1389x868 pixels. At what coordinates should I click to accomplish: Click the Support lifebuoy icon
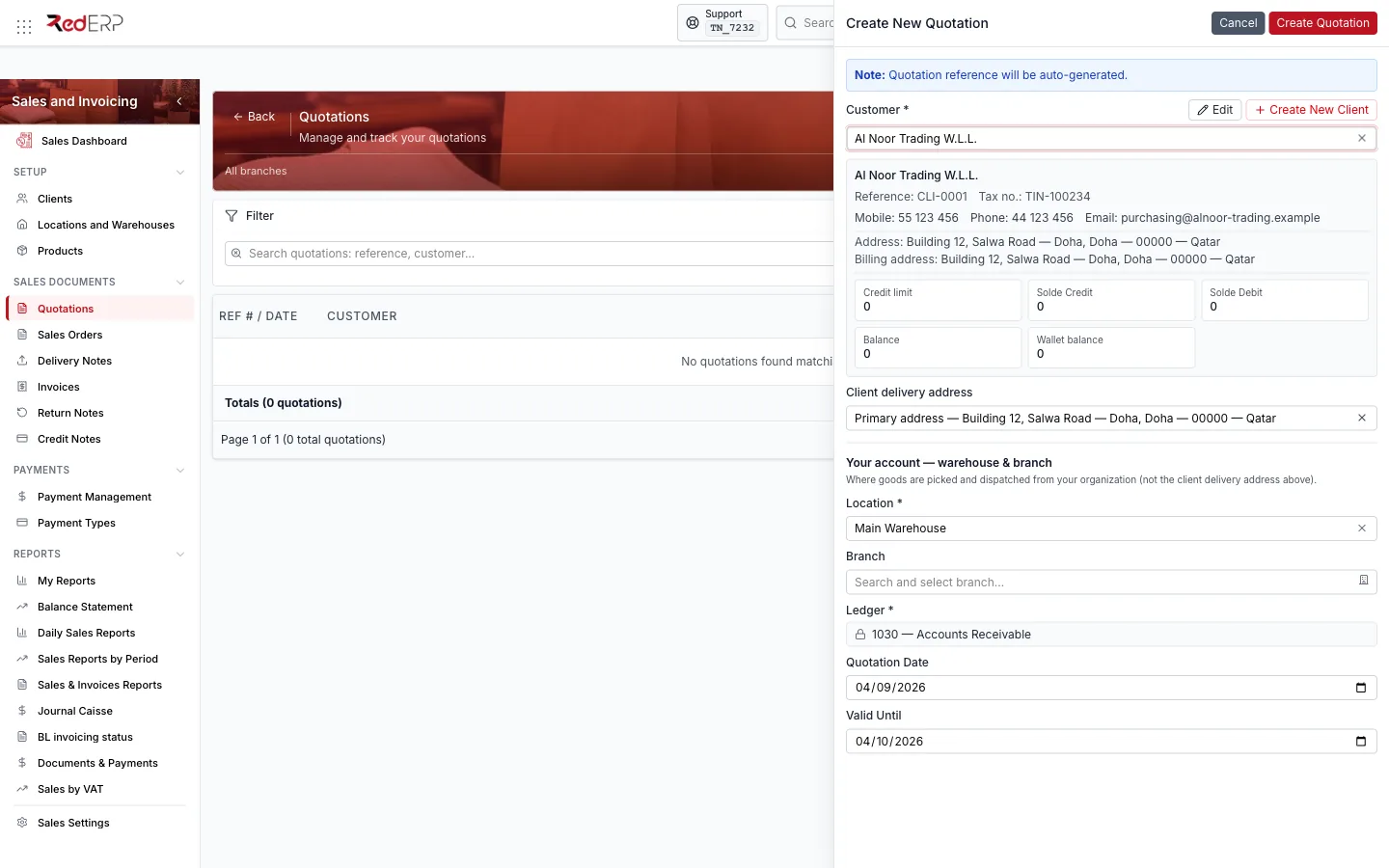693,22
